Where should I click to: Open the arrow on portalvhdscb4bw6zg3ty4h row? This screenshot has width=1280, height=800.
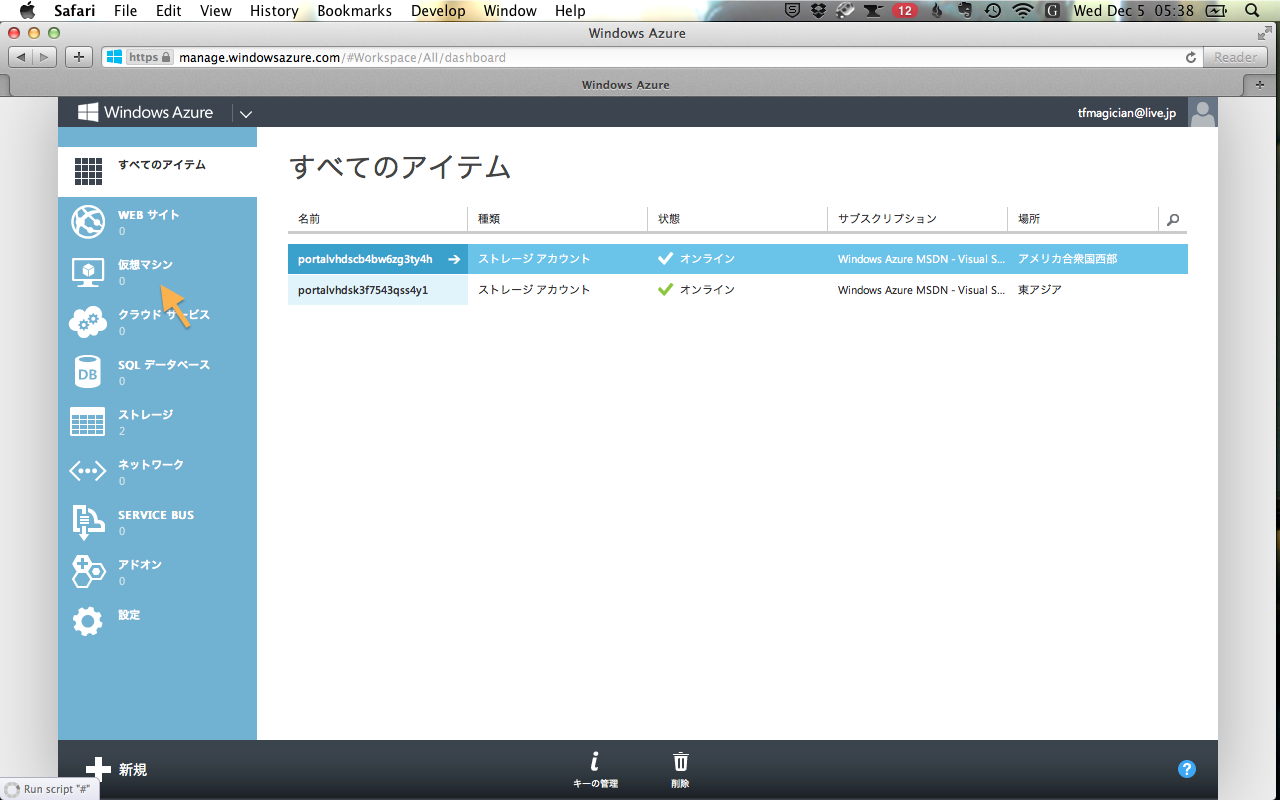click(454, 259)
